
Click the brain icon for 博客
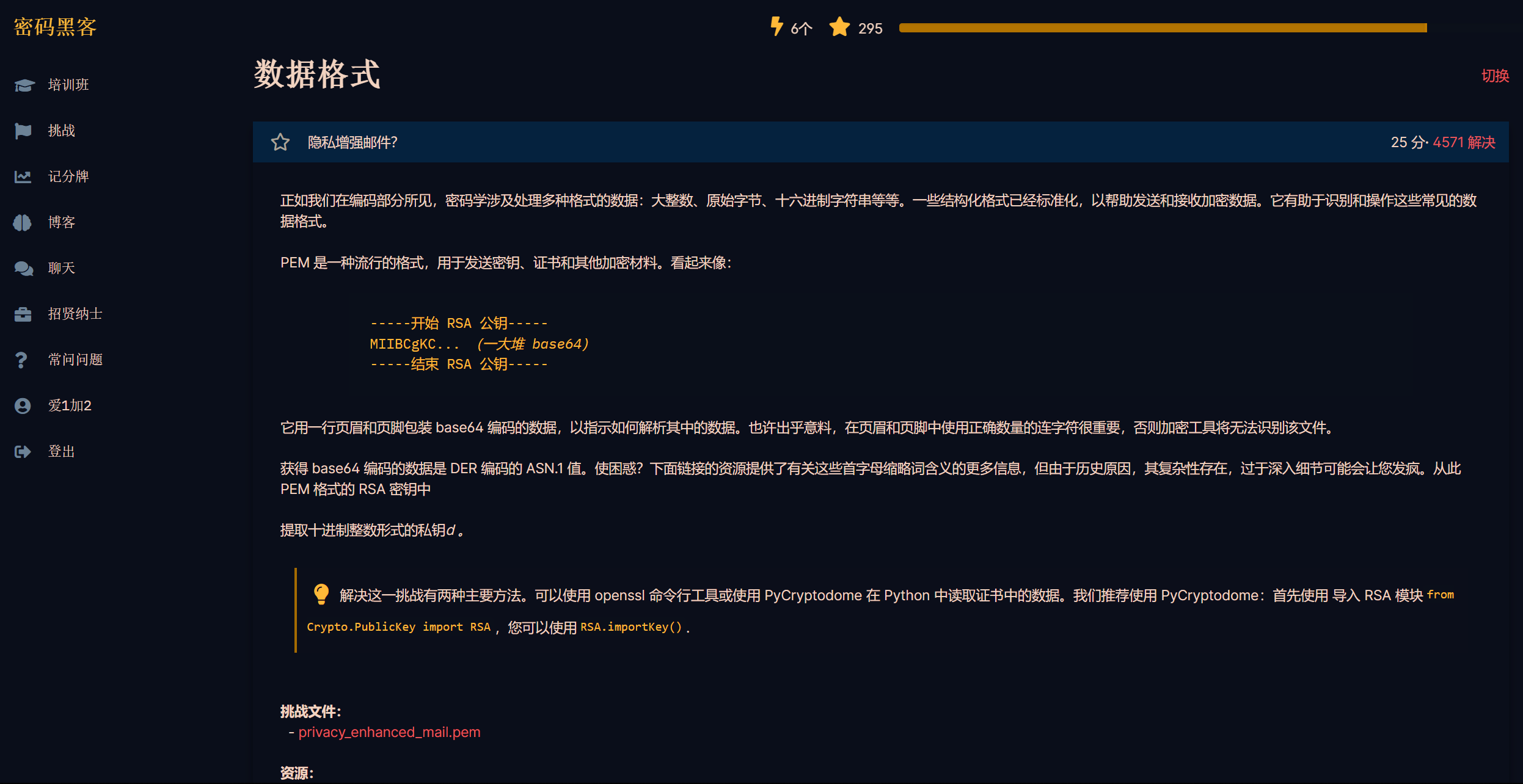pos(23,222)
